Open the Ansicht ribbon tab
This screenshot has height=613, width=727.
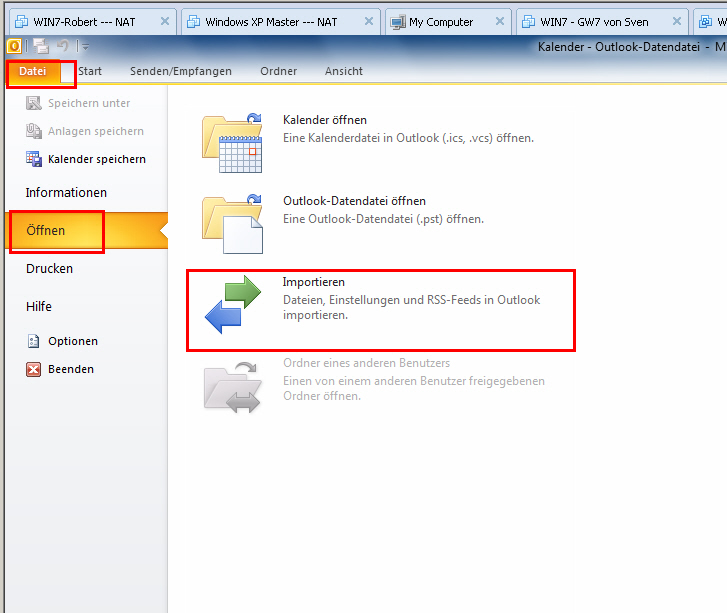(344, 71)
